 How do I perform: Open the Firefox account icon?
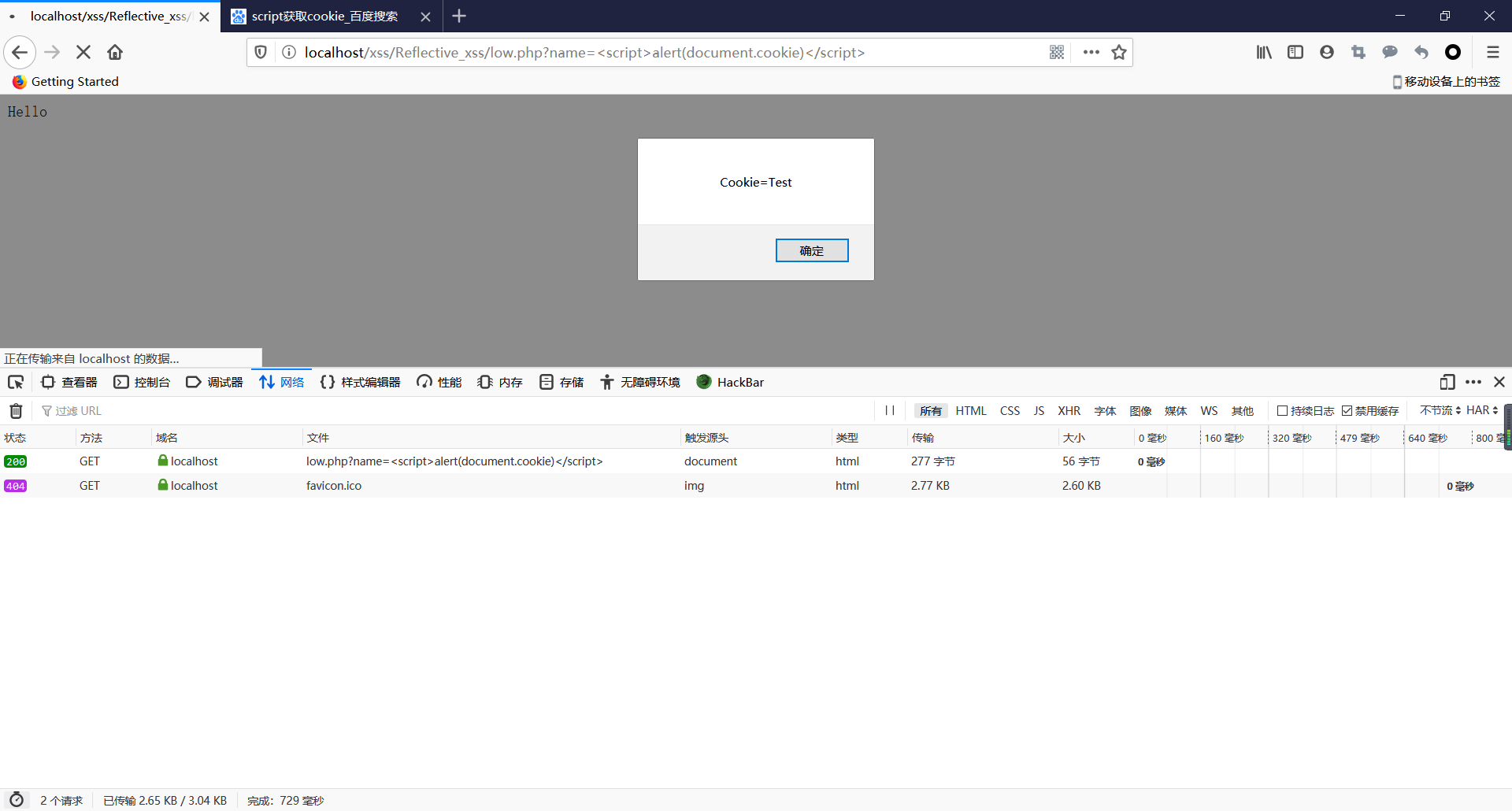1327,53
